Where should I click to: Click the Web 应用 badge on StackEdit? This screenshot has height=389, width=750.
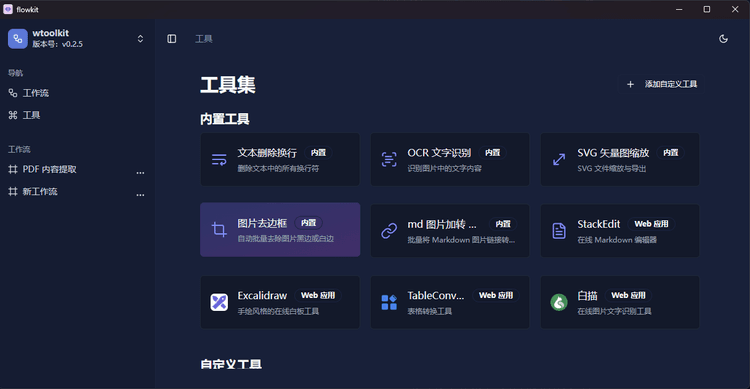[651, 224]
